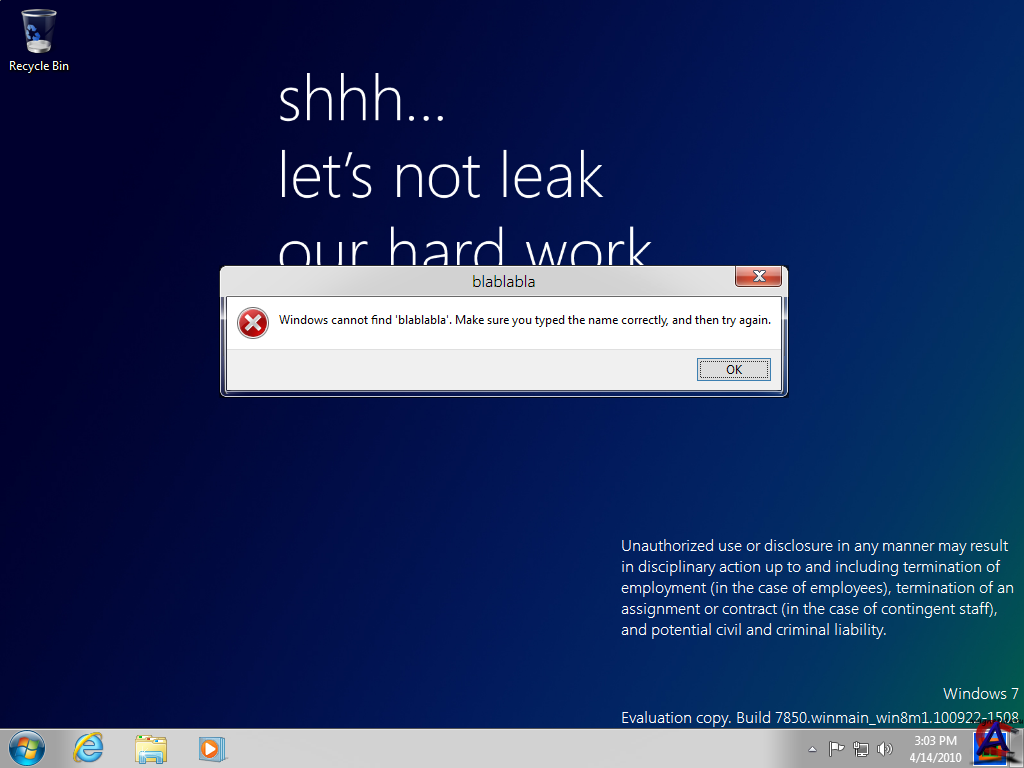
Task: Open the volume speaker control
Action: 884,749
